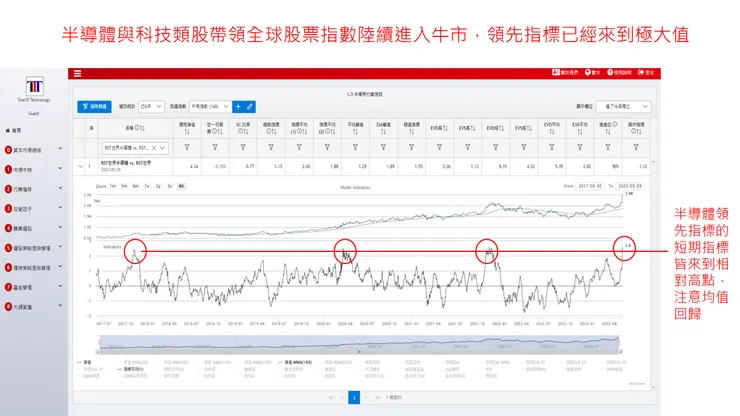Open 首頁 in the sidebar
740x416 pixels.
(x=14, y=130)
